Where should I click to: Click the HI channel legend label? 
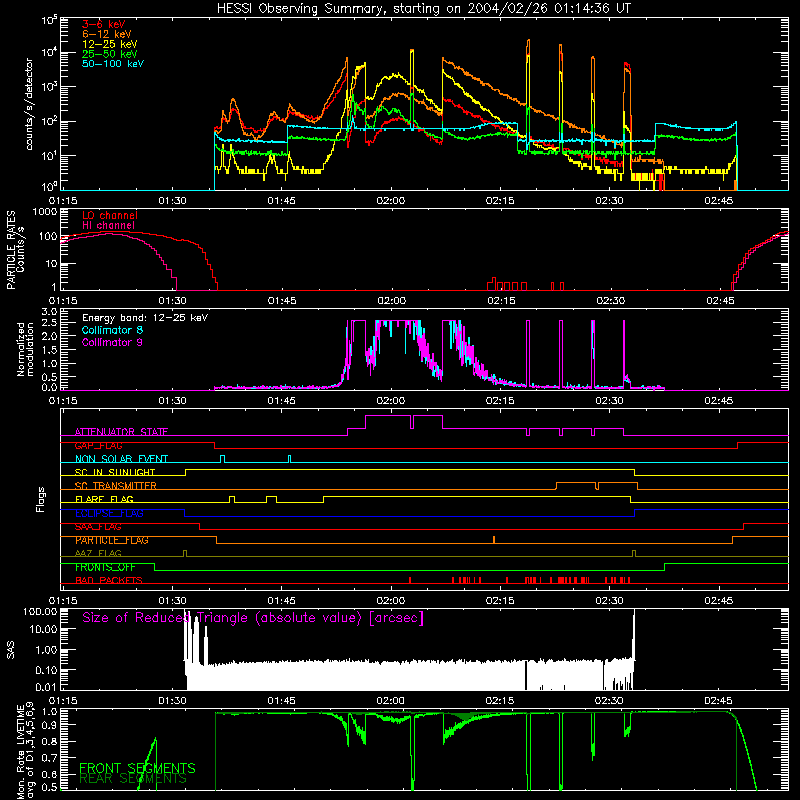click(108, 225)
